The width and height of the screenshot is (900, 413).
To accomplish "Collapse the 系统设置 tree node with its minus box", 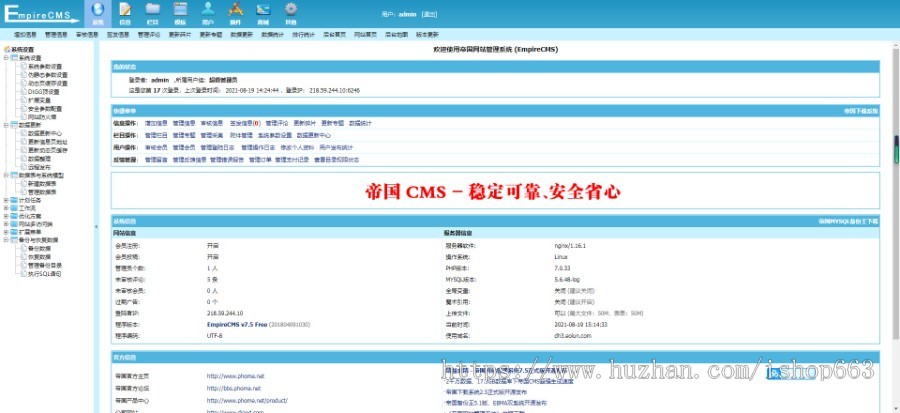I will tap(6, 58).
